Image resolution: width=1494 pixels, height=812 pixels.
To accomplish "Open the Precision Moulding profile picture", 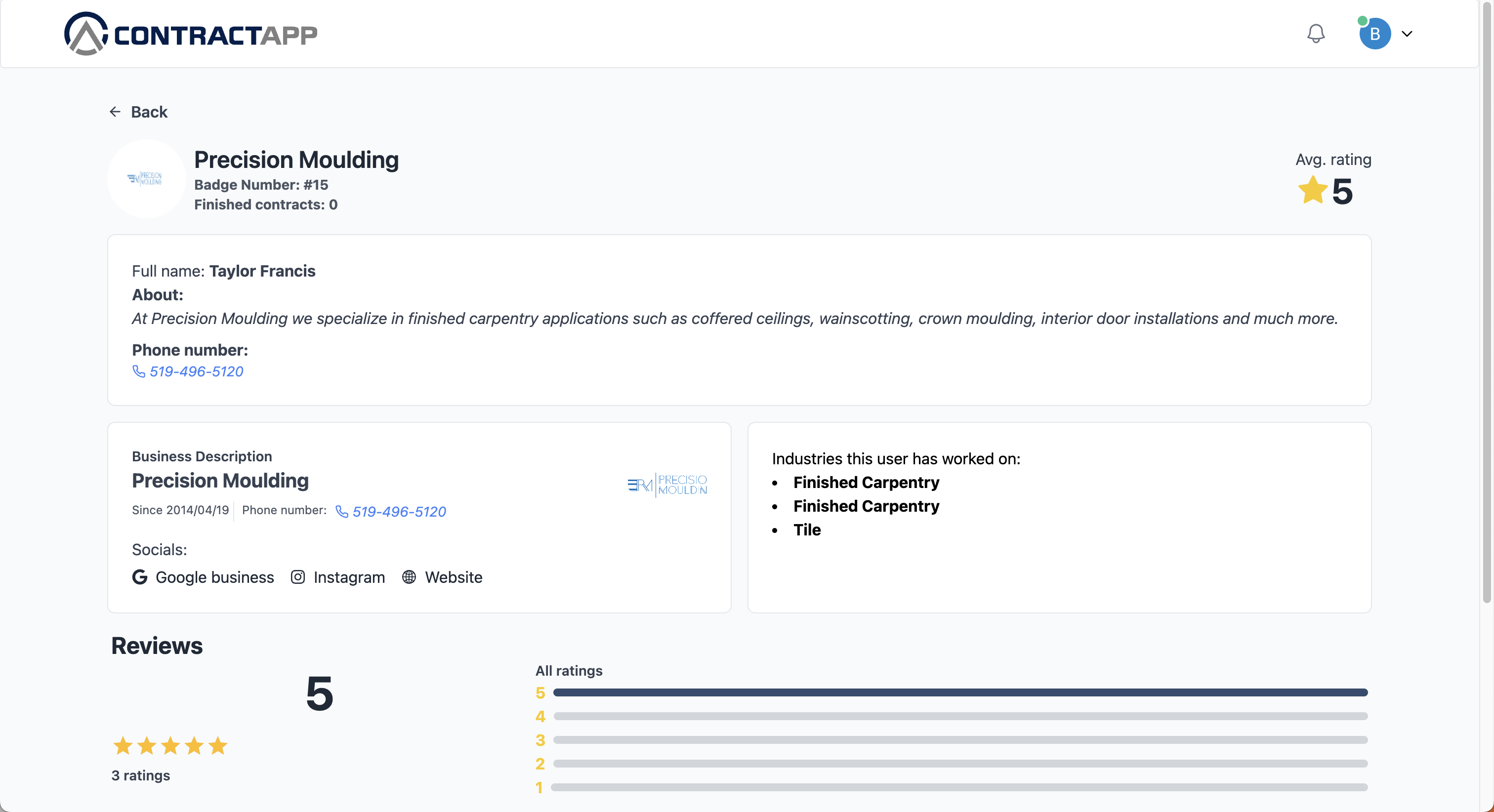I will [x=146, y=179].
